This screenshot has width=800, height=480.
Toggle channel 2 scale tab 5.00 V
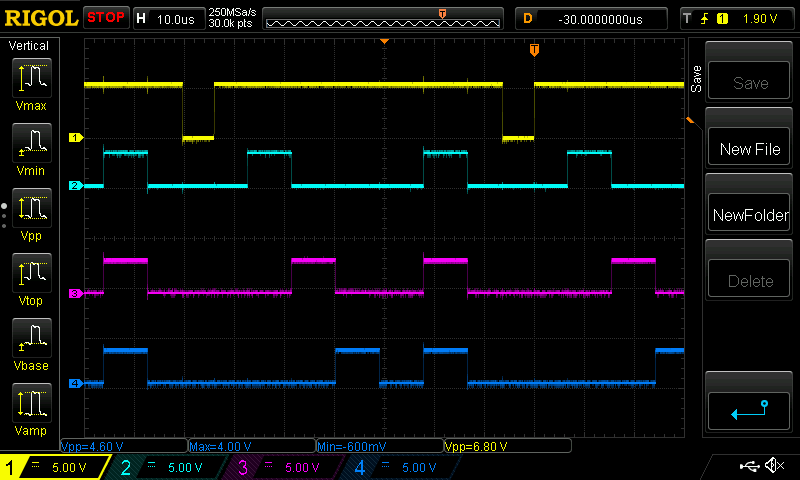[168, 467]
